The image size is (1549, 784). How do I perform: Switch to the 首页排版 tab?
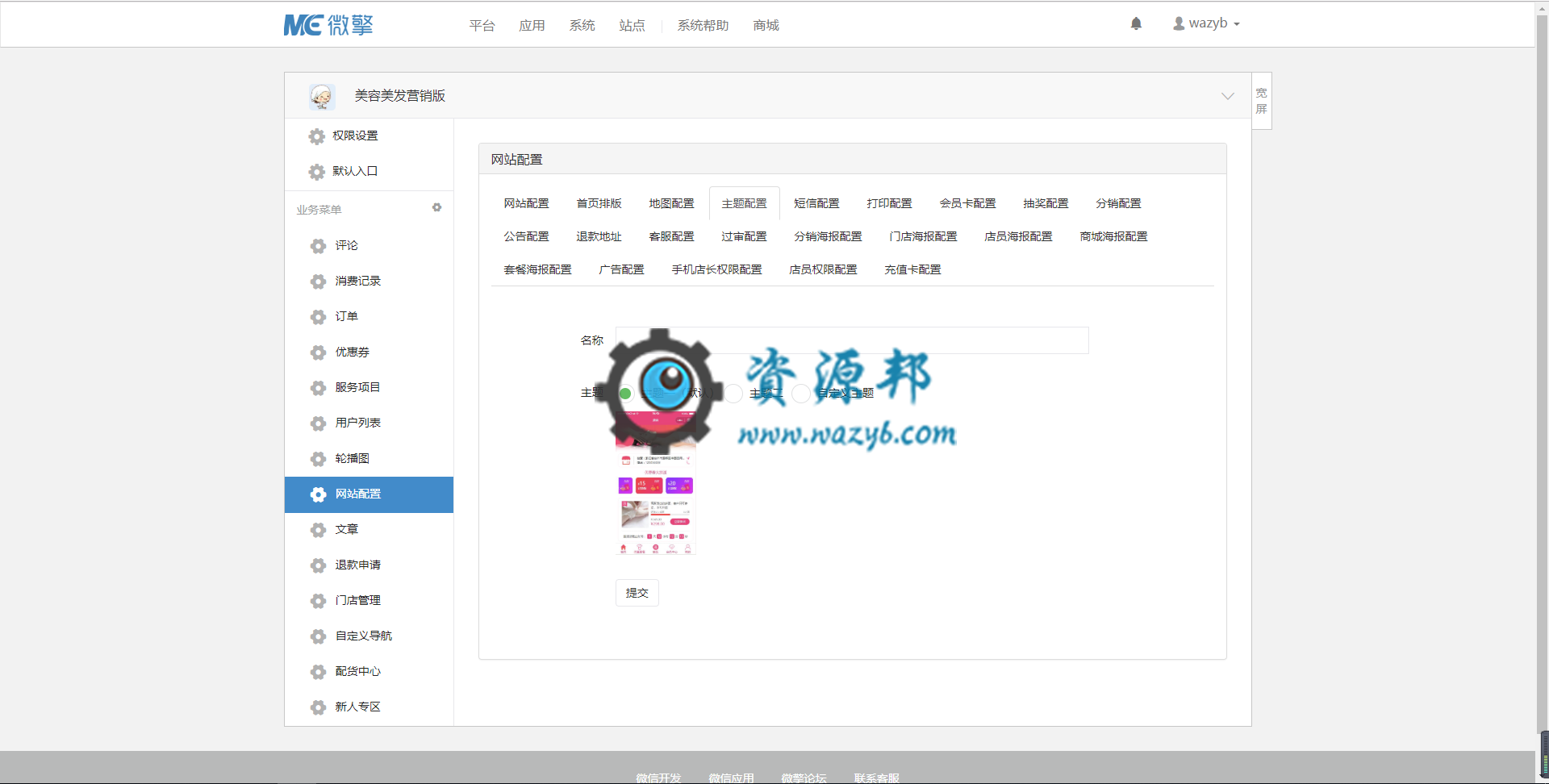point(599,203)
